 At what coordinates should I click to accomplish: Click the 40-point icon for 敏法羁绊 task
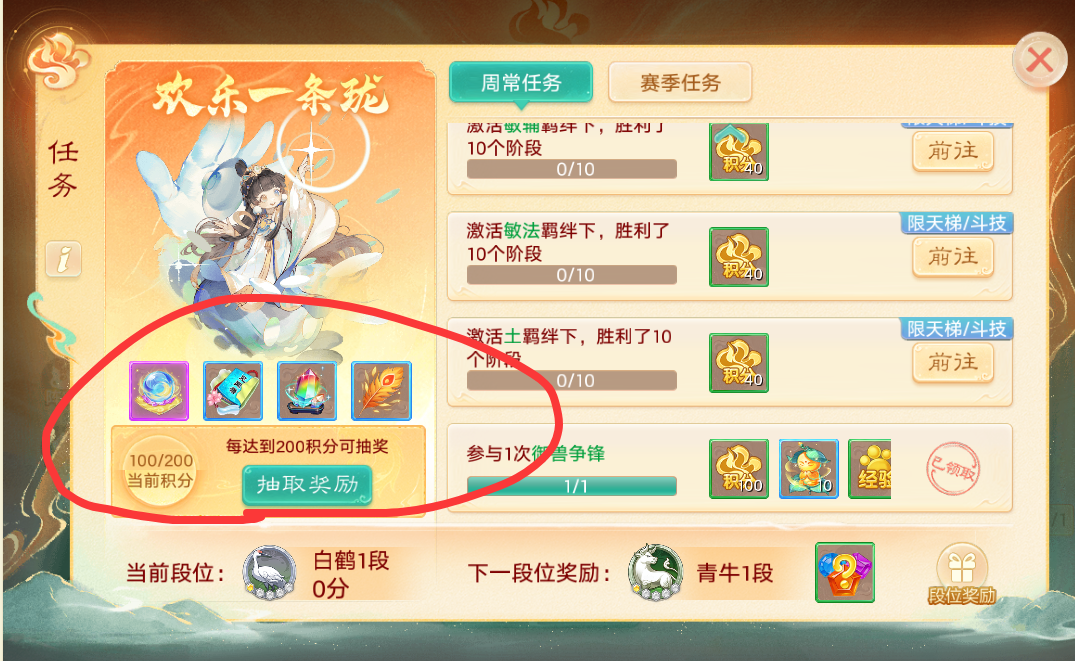tap(739, 256)
